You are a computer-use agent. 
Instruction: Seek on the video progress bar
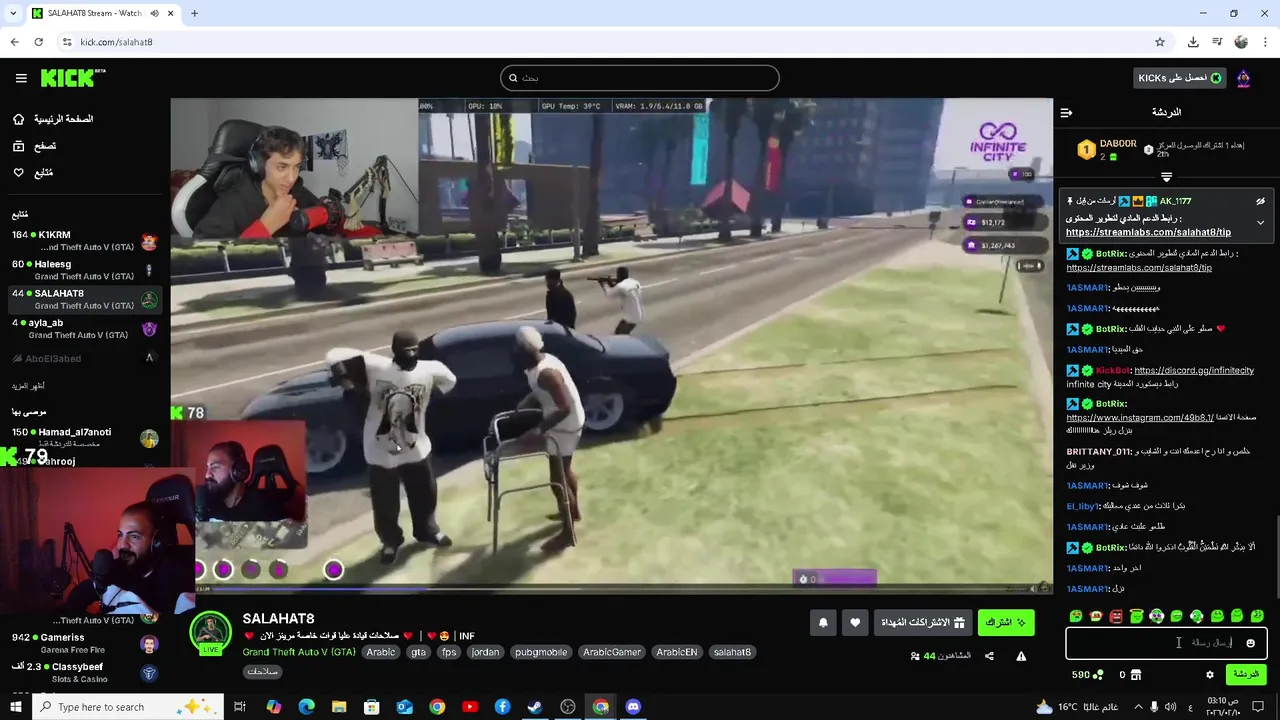tap(611, 590)
